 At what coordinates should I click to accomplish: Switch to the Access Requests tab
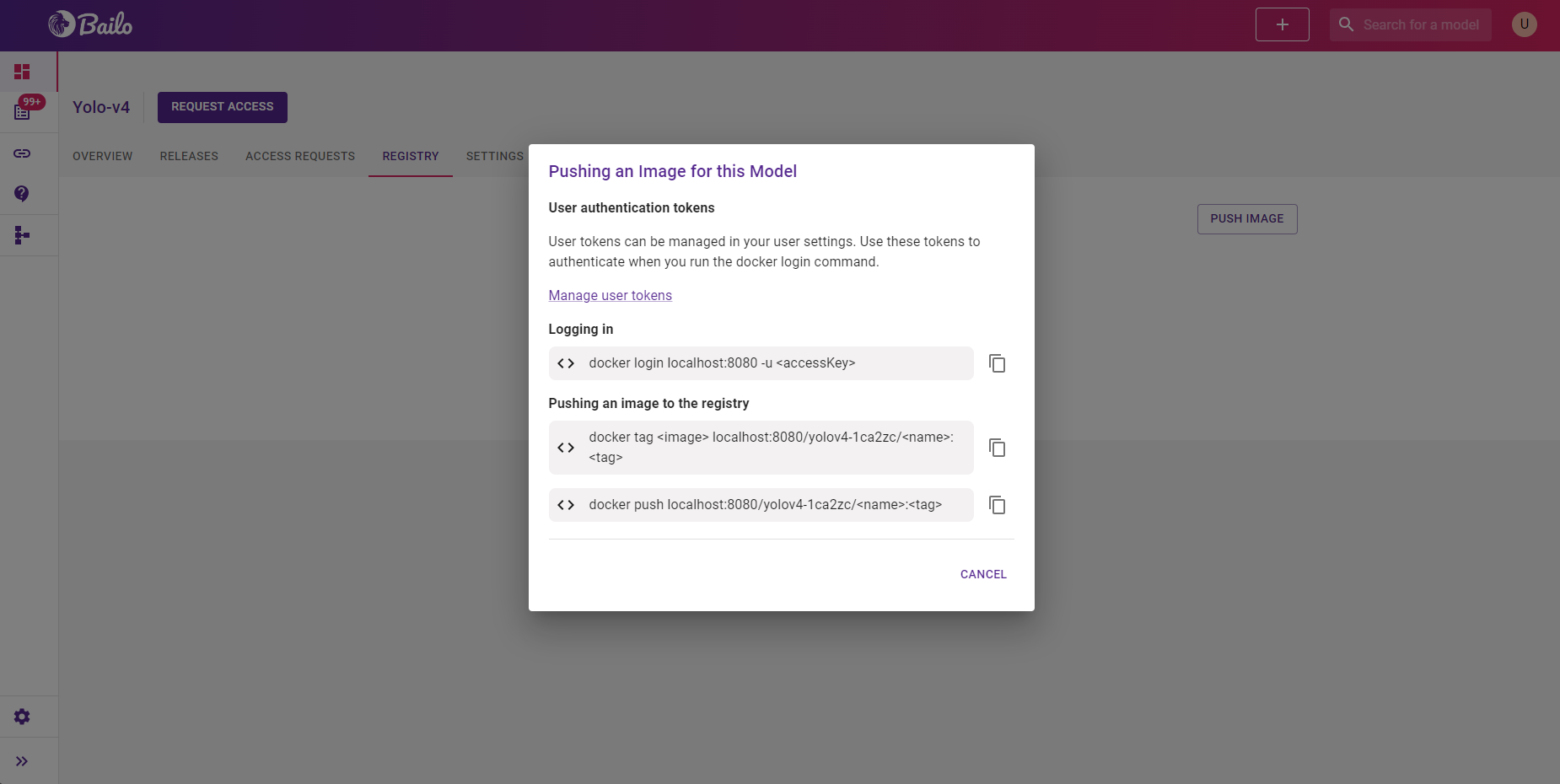click(300, 156)
